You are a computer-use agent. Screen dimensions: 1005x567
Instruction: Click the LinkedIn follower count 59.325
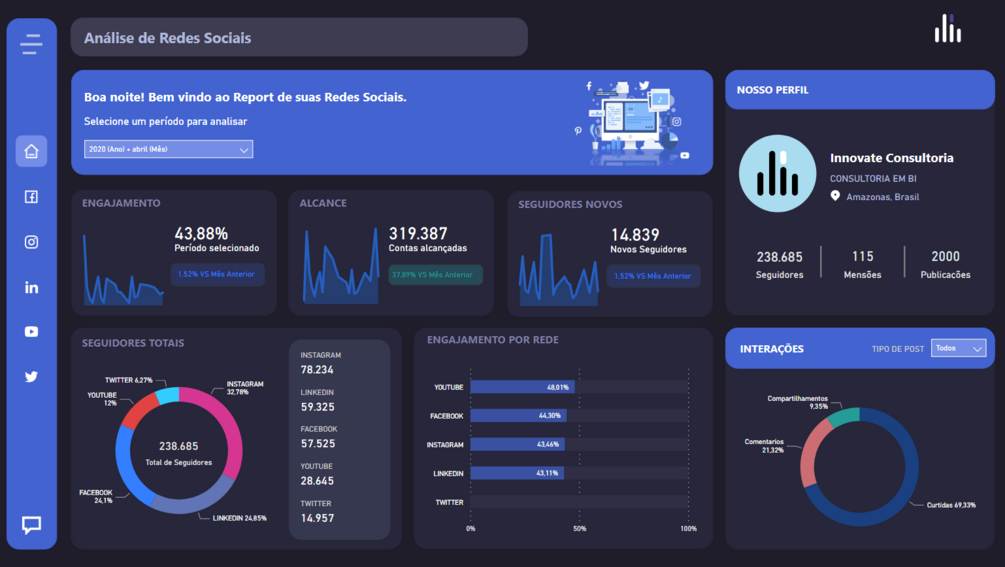point(317,407)
